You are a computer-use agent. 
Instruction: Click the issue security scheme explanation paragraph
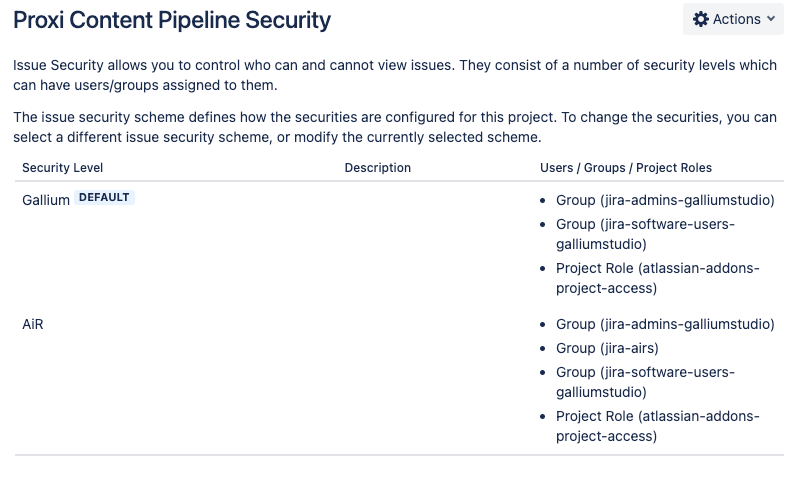point(395,127)
